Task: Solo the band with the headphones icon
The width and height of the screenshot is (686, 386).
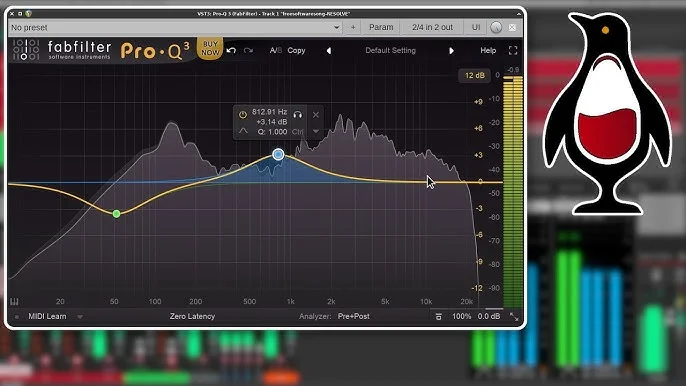Action: click(x=298, y=115)
